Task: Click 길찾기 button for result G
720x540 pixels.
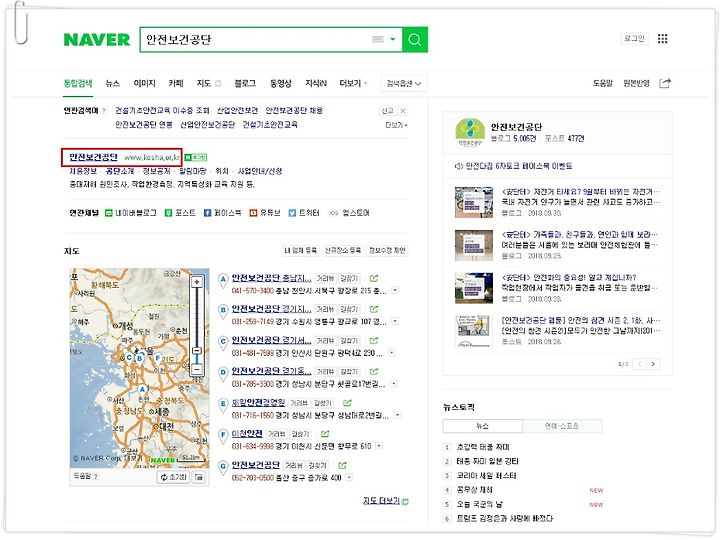Action: pos(317,466)
